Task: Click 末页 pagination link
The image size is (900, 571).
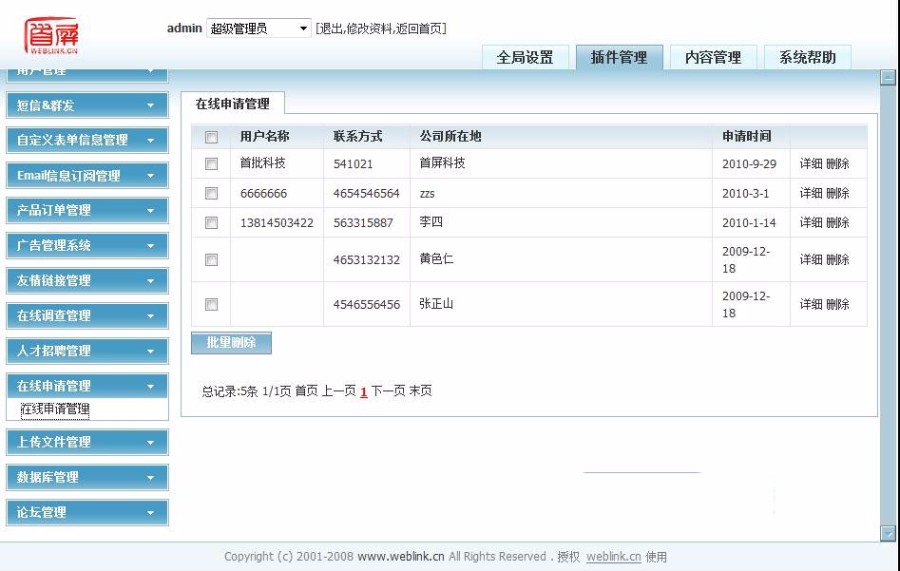Action: (420, 391)
